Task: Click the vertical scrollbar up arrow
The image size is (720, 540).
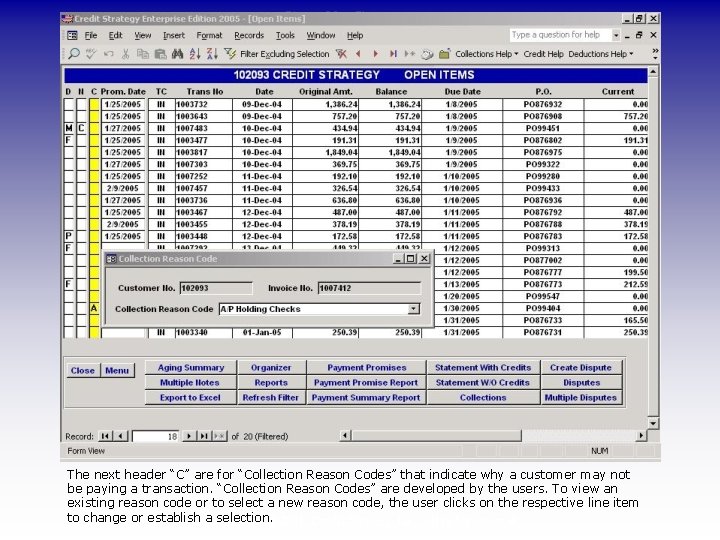Action: 653,73
